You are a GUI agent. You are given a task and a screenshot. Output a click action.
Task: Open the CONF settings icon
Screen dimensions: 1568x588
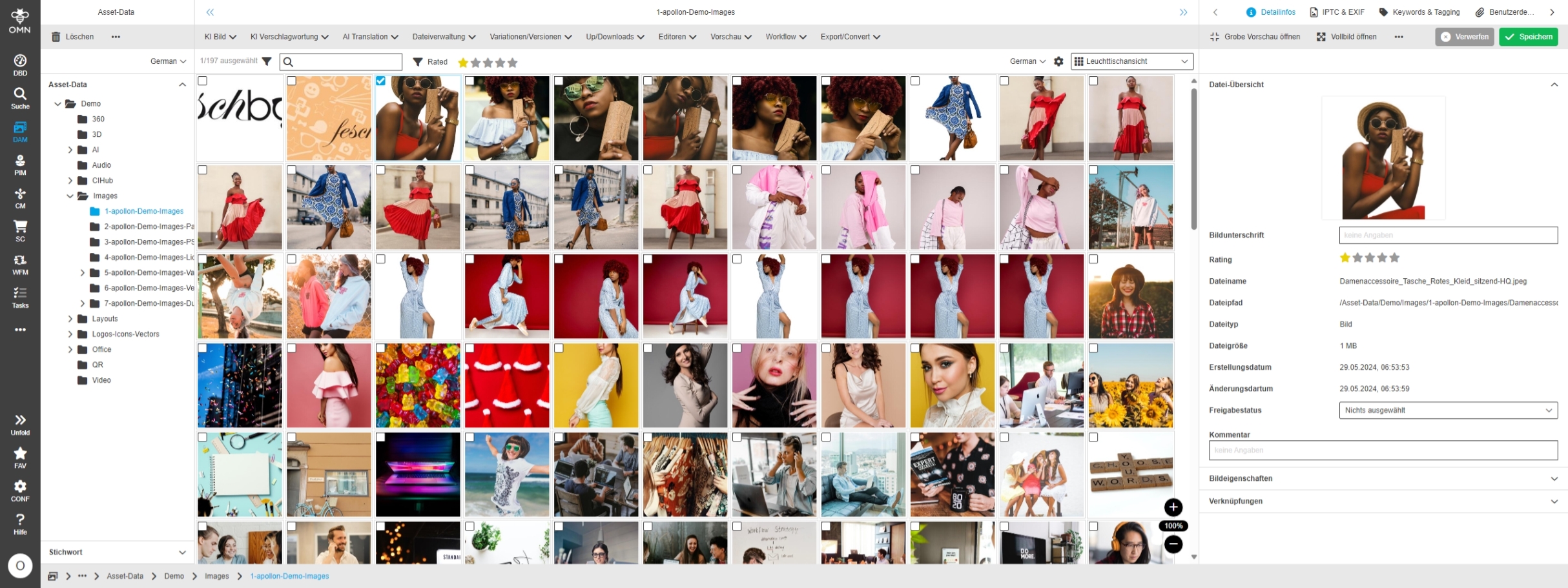20,490
